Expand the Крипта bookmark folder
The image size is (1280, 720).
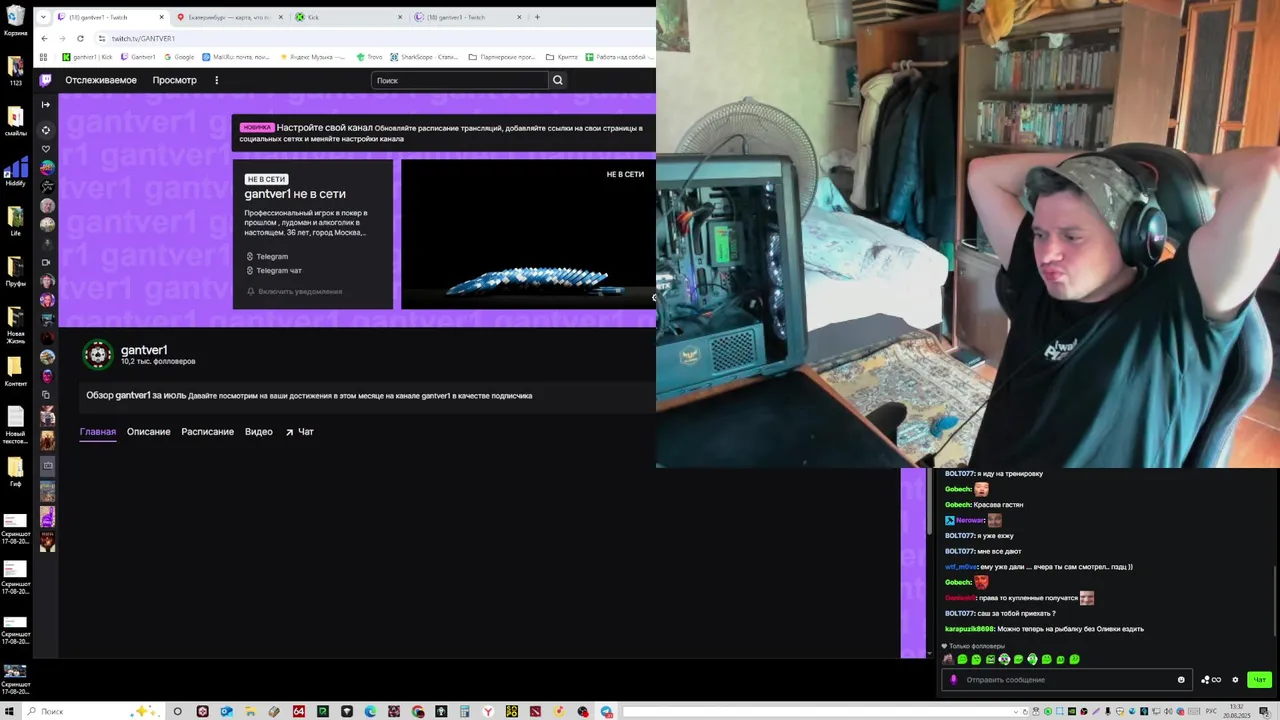tap(562, 57)
